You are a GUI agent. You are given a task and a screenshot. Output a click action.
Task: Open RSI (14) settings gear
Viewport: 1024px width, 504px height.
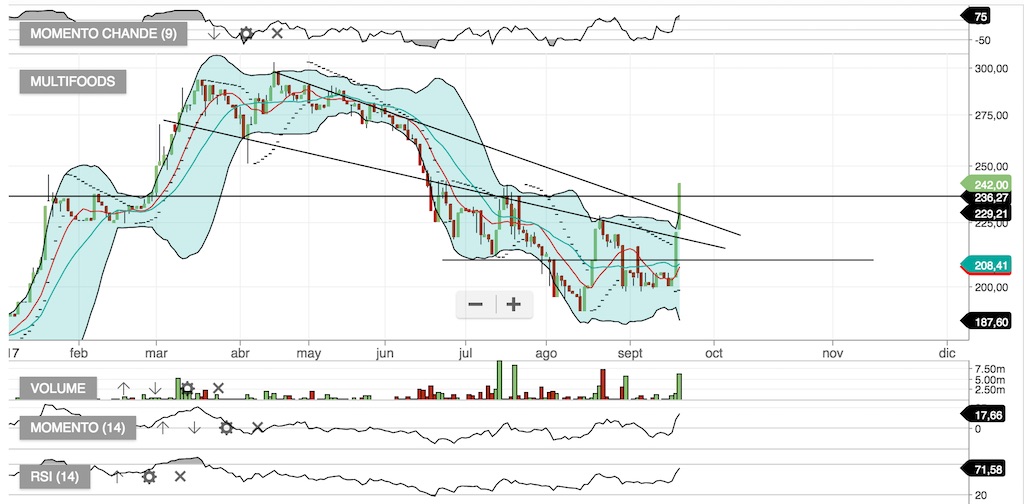pos(149,477)
